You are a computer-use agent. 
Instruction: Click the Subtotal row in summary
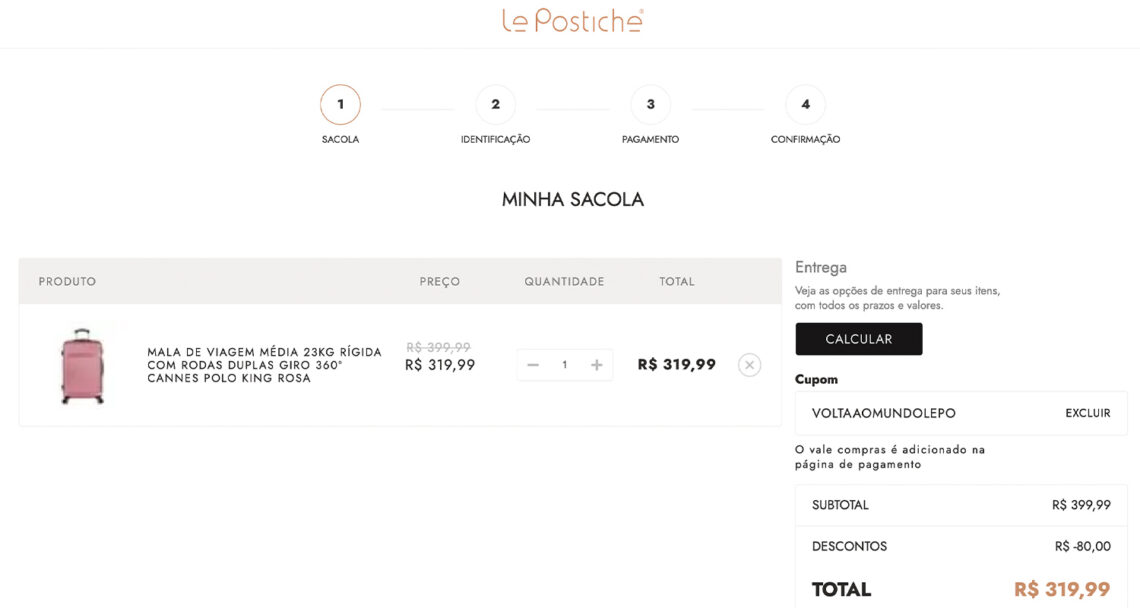pyautogui.click(x=960, y=505)
